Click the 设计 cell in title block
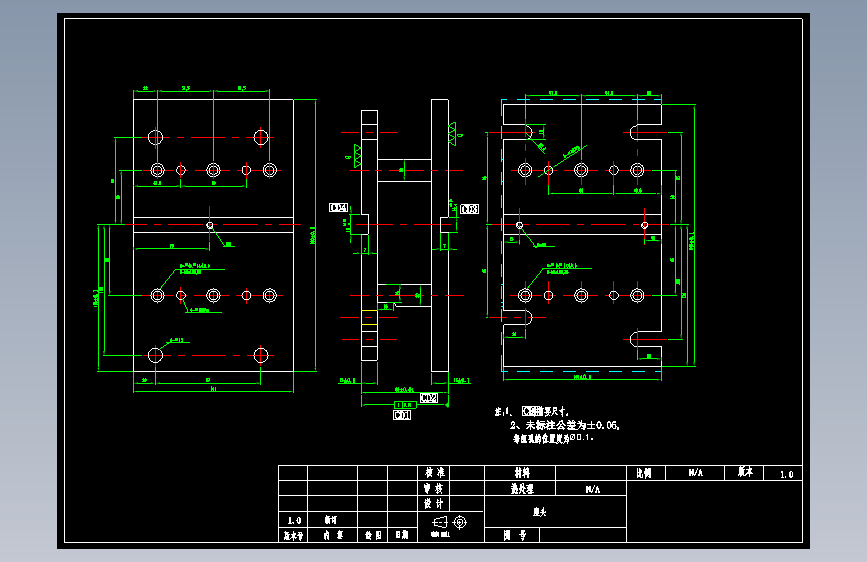Image resolution: width=867 pixels, height=562 pixels. pyautogui.click(x=434, y=503)
